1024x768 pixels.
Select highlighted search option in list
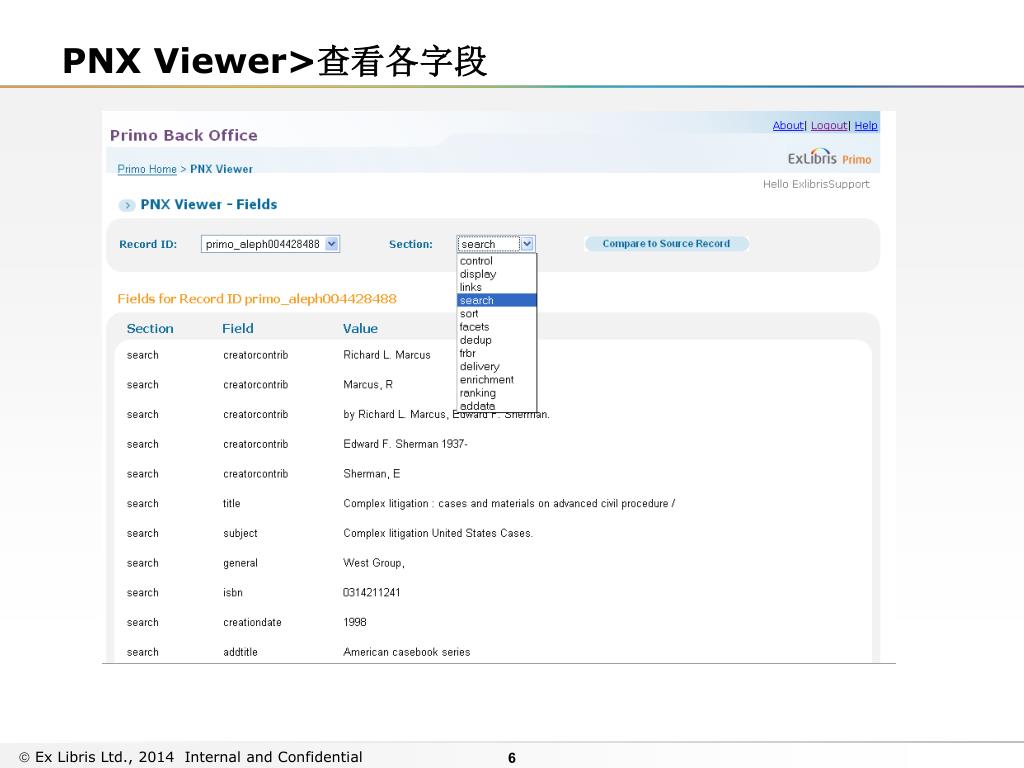click(x=496, y=300)
